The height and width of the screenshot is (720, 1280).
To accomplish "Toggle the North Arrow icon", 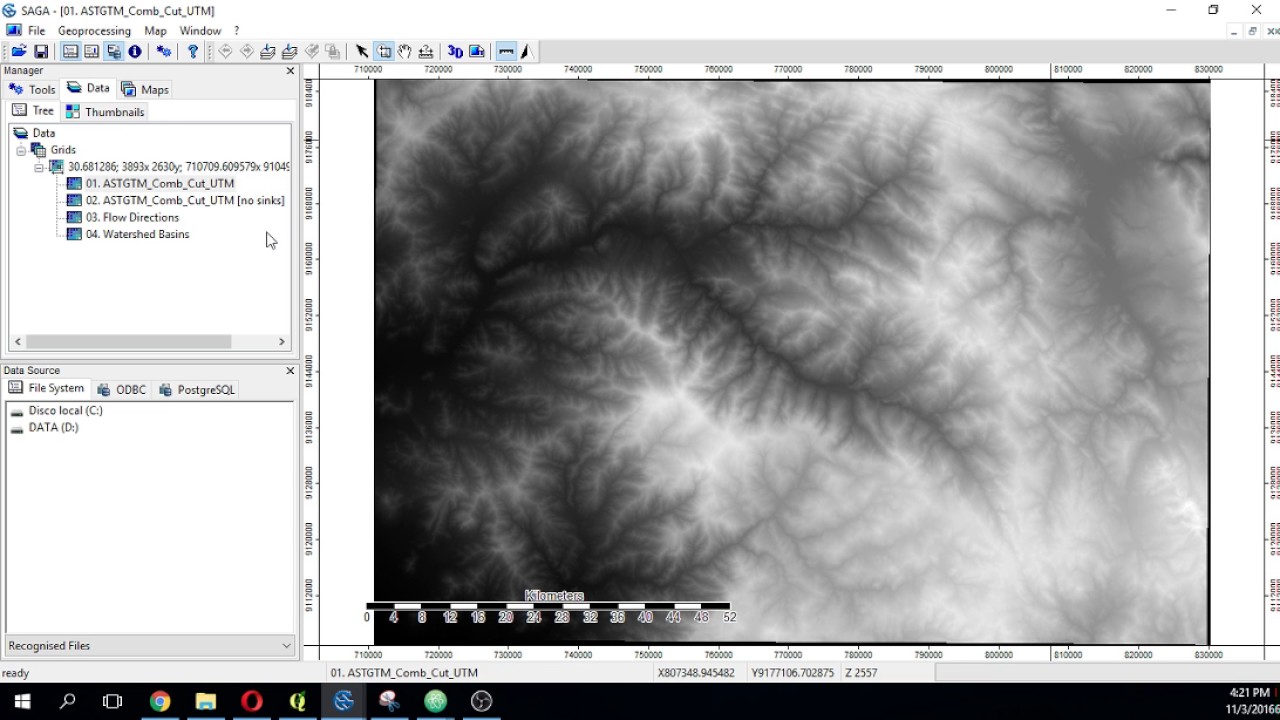I will click(x=527, y=52).
